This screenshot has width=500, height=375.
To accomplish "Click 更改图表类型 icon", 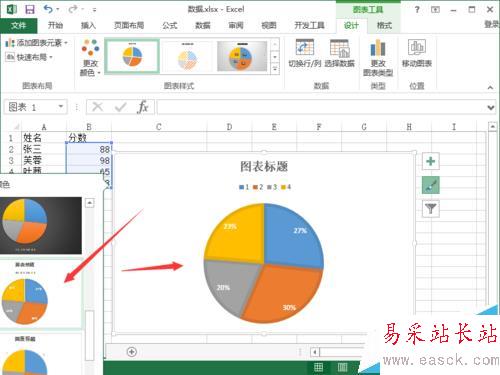I will point(378,58).
